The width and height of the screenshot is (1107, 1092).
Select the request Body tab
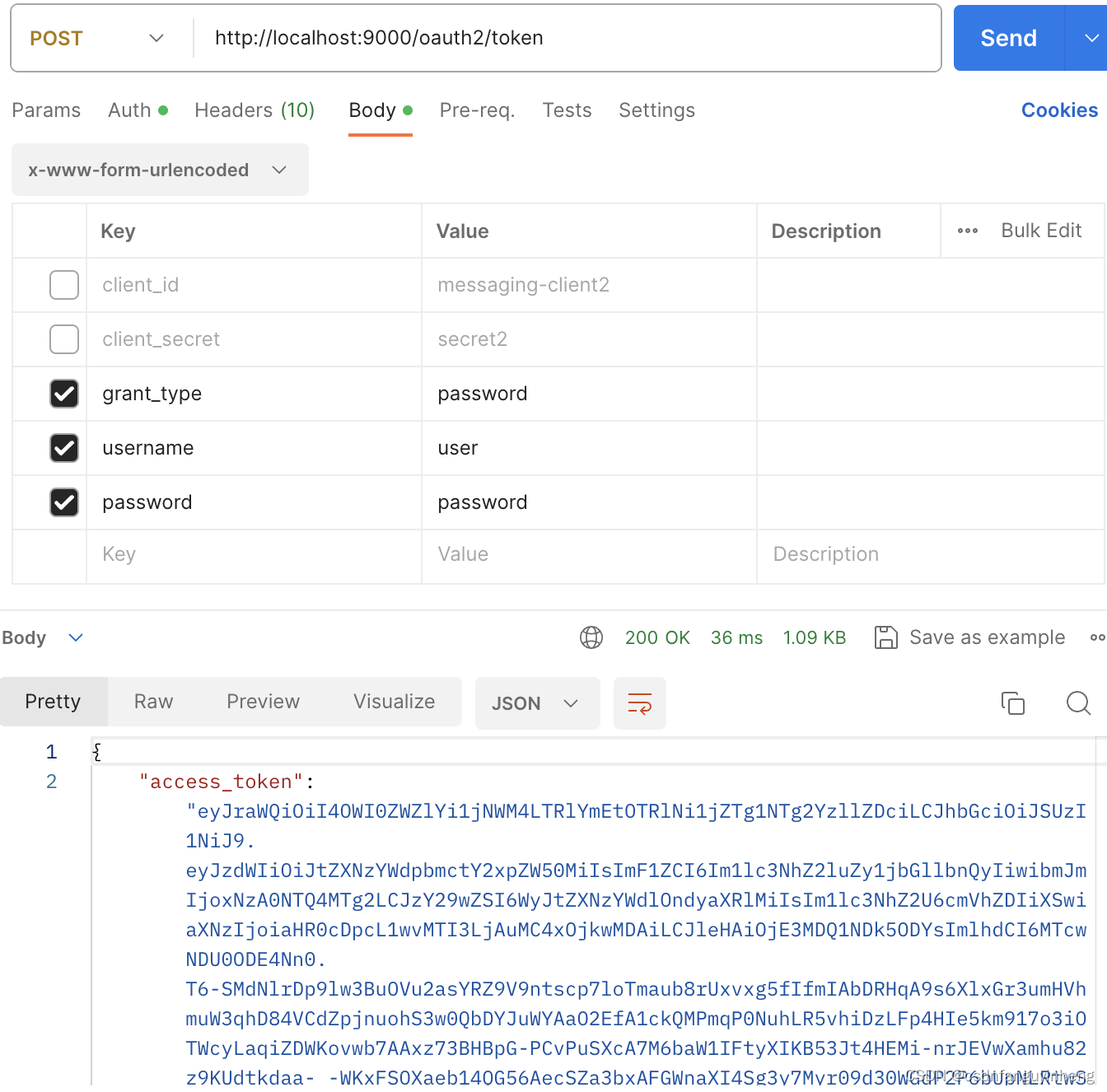380,110
